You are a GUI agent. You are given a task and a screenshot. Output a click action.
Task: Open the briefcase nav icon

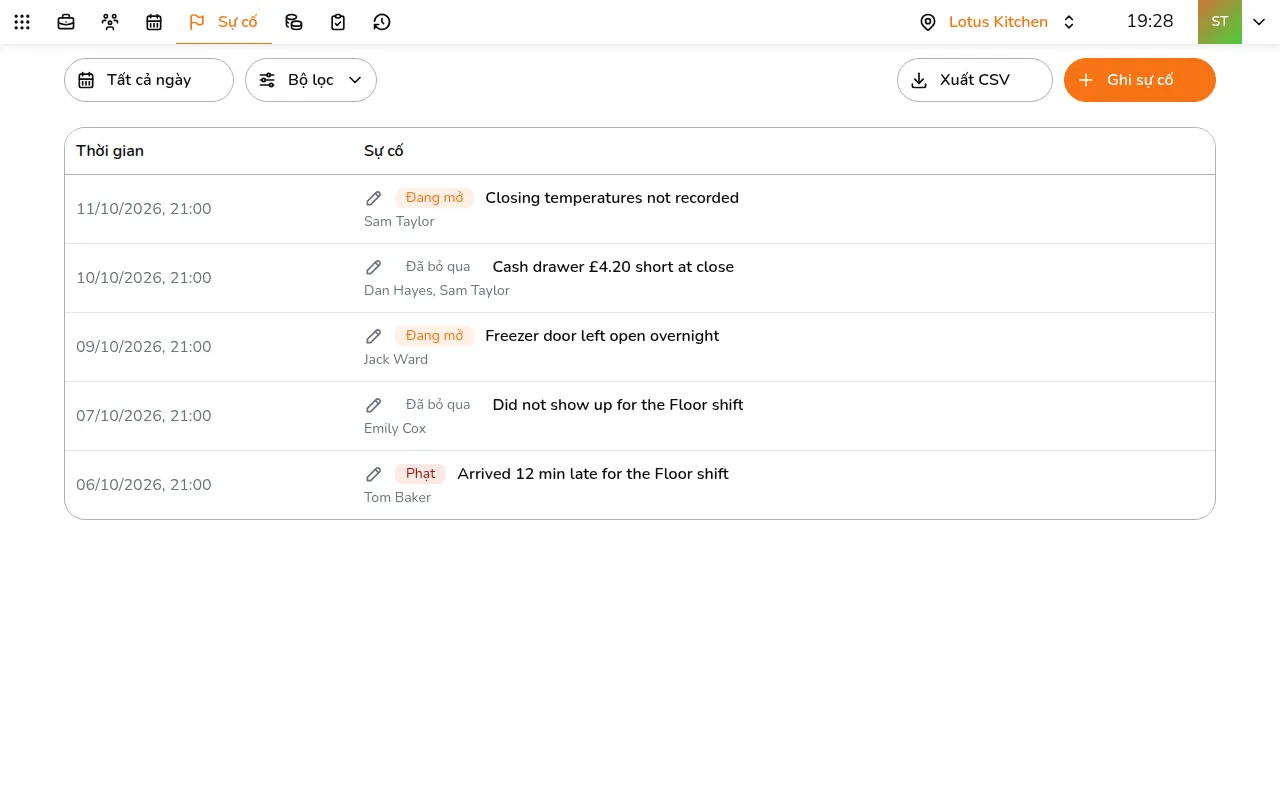[x=66, y=22]
